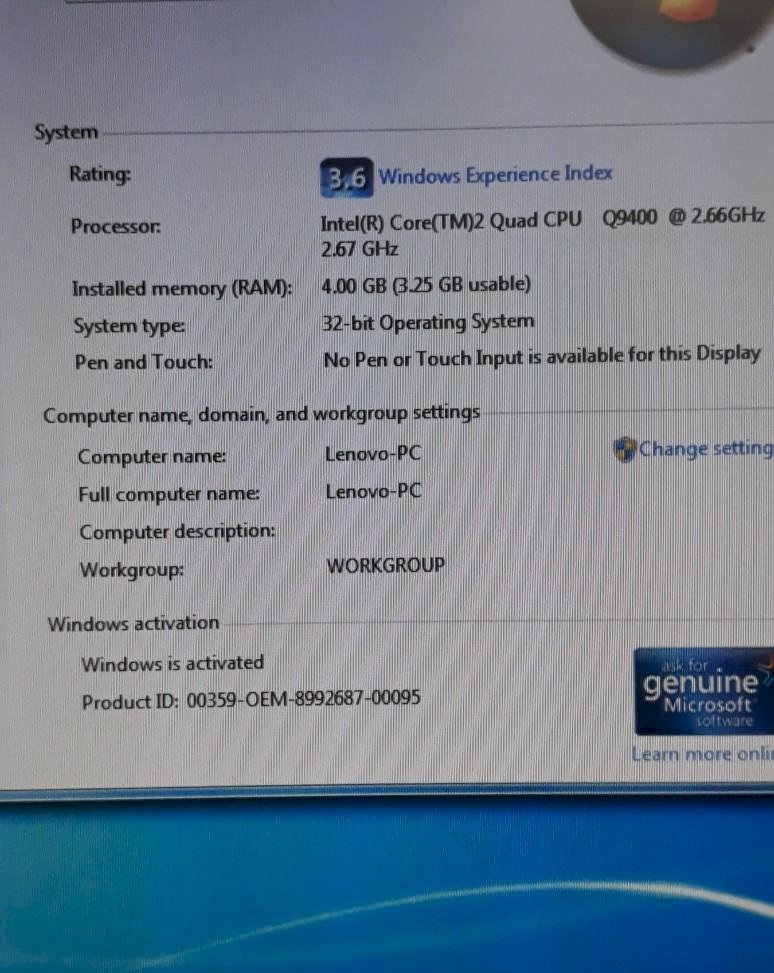
Task: Open the Windows Experience Index link
Action: 495,176
